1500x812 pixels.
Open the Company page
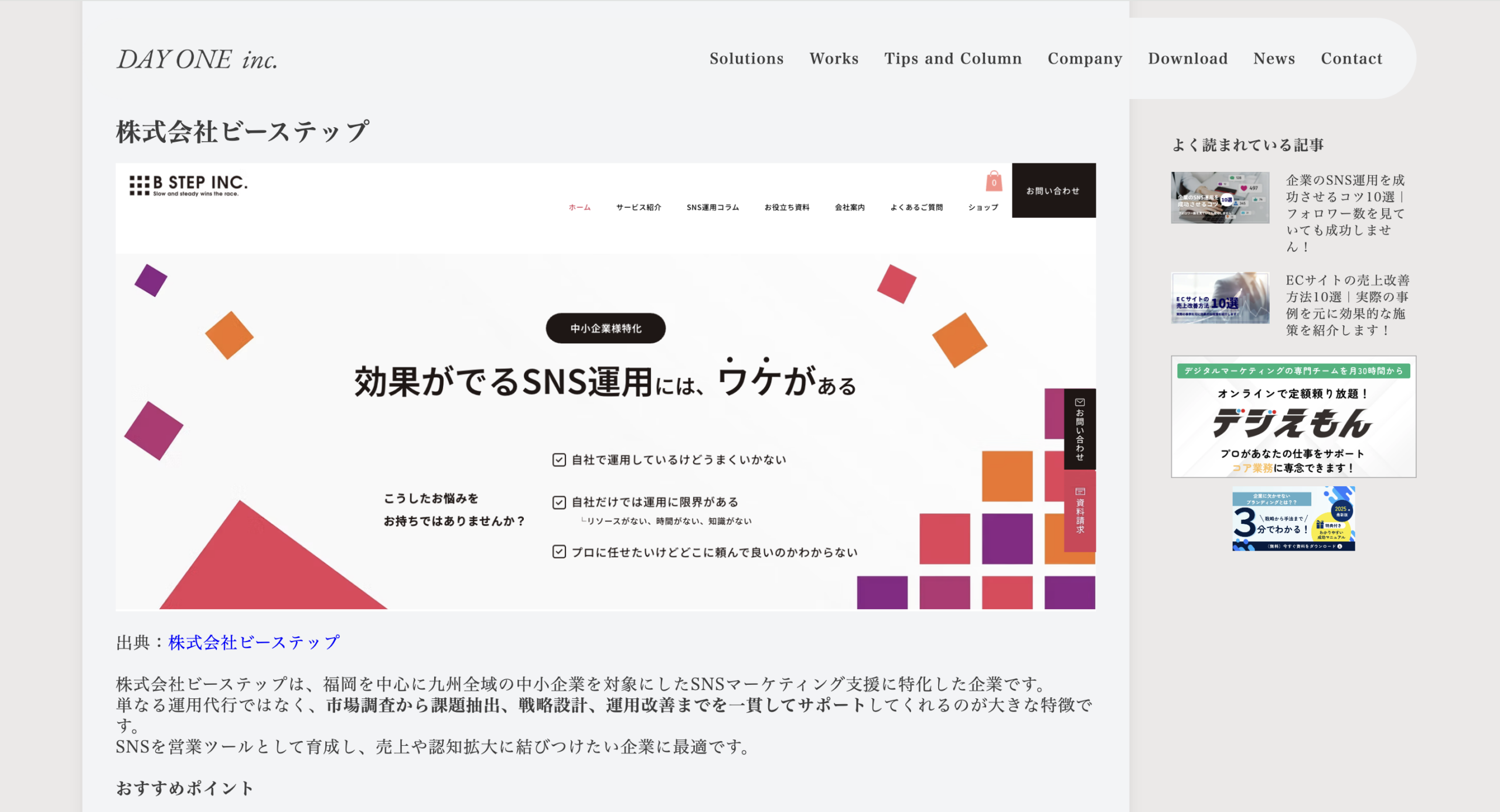coord(1085,59)
